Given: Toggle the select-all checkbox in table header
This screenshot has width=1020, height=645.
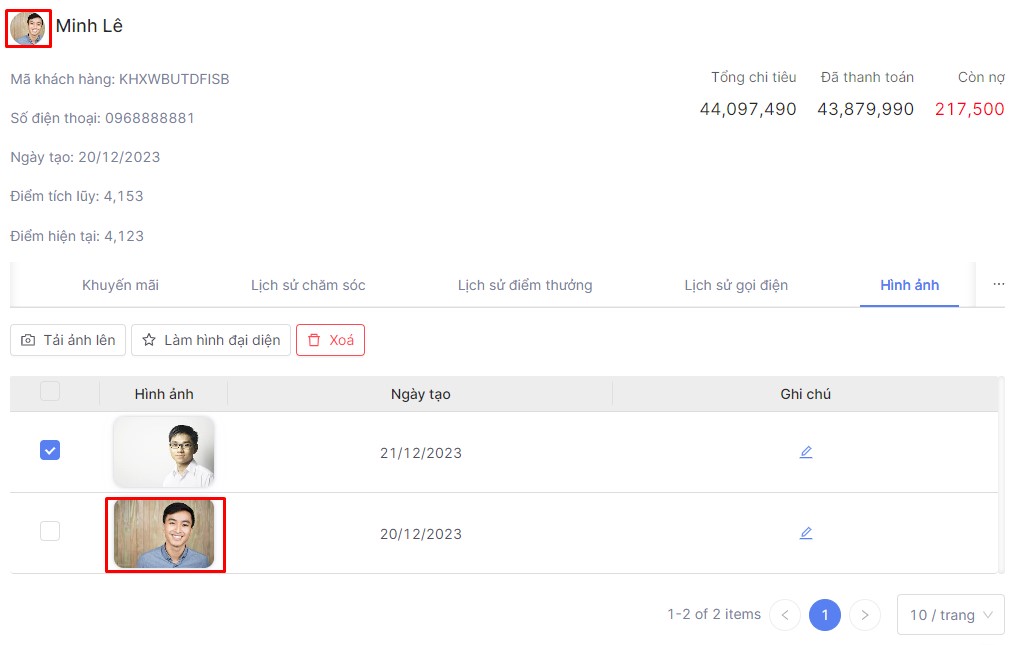Looking at the screenshot, I should click(x=50, y=392).
